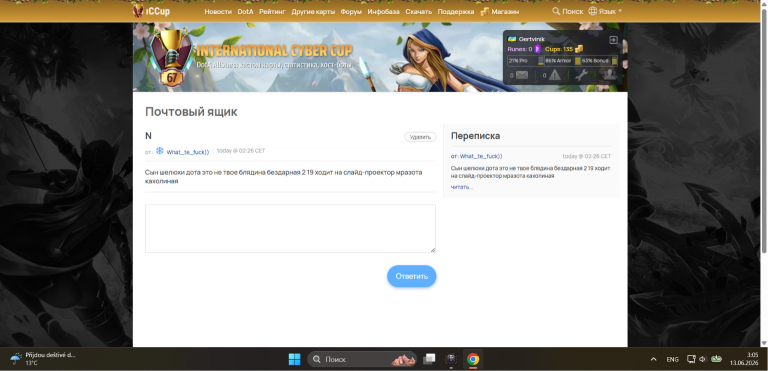The height and width of the screenshot is (371, 768).
Task: Click the Удалить button for this message
Action: (420, 137)
